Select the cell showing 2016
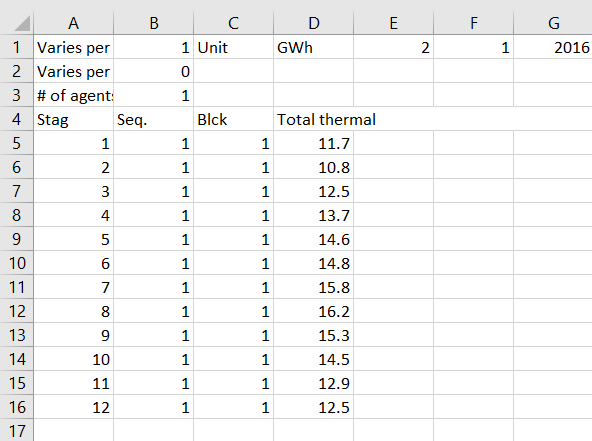592x441 pixels. tap(553, 47)
